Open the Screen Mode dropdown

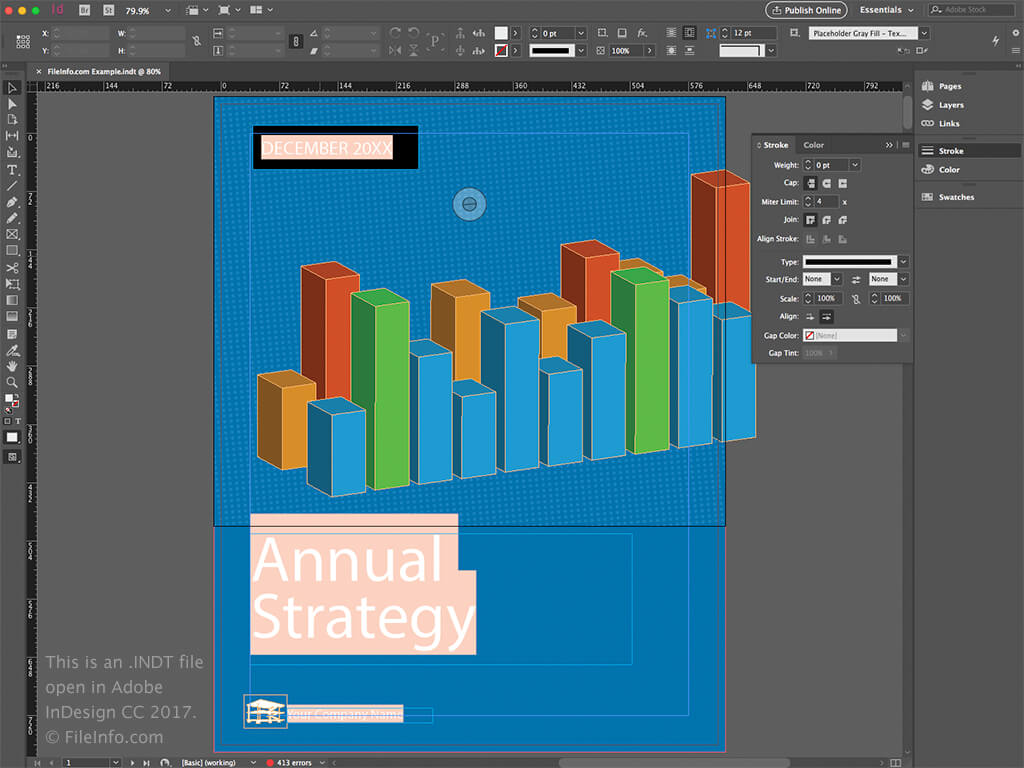tap(229, 10)
